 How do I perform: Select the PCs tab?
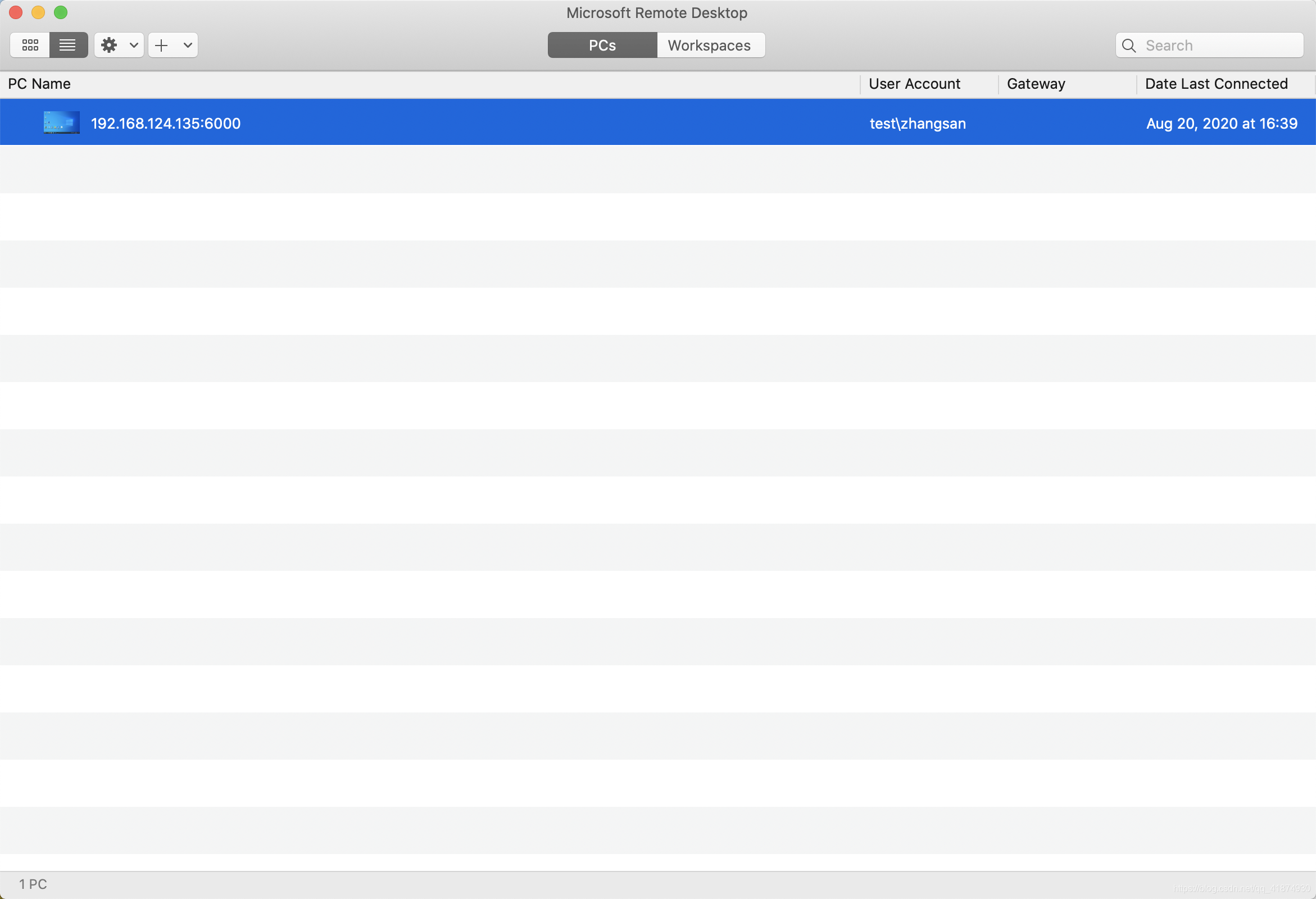tap(602, 46)
